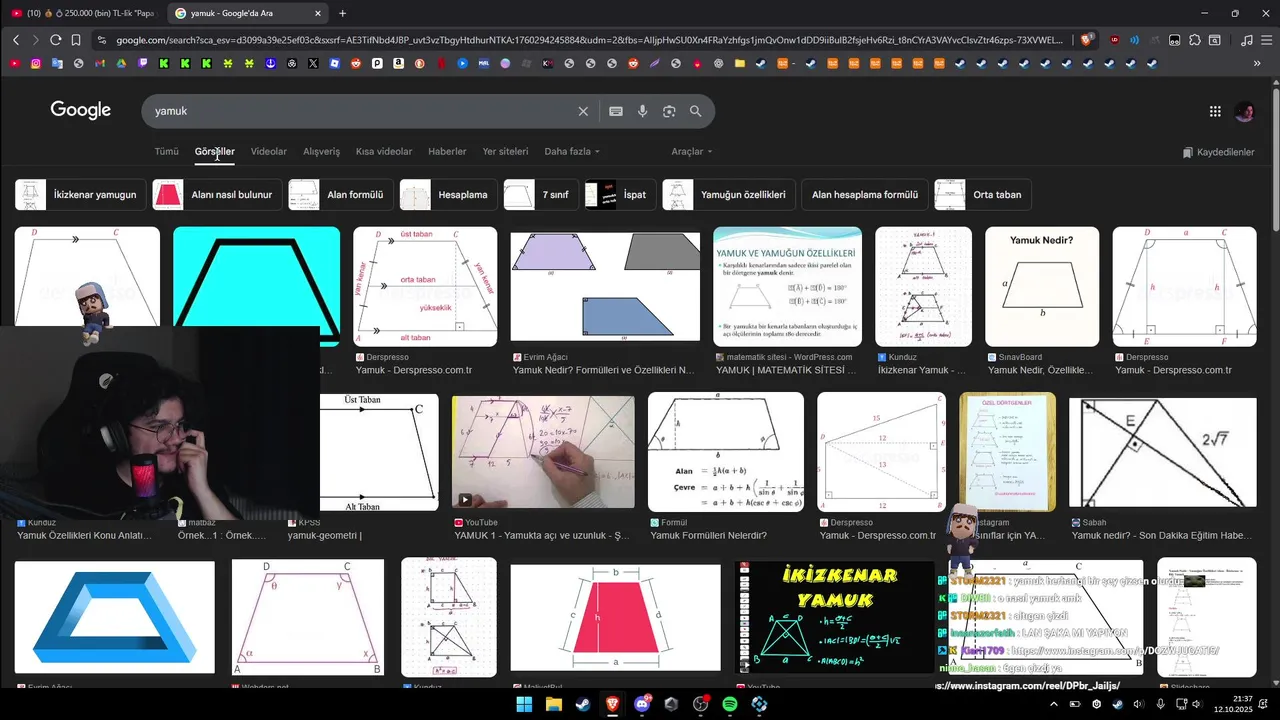Open the on-screen keyboard input tool
Screen dimensions: 1280x720
click(616, 111)
